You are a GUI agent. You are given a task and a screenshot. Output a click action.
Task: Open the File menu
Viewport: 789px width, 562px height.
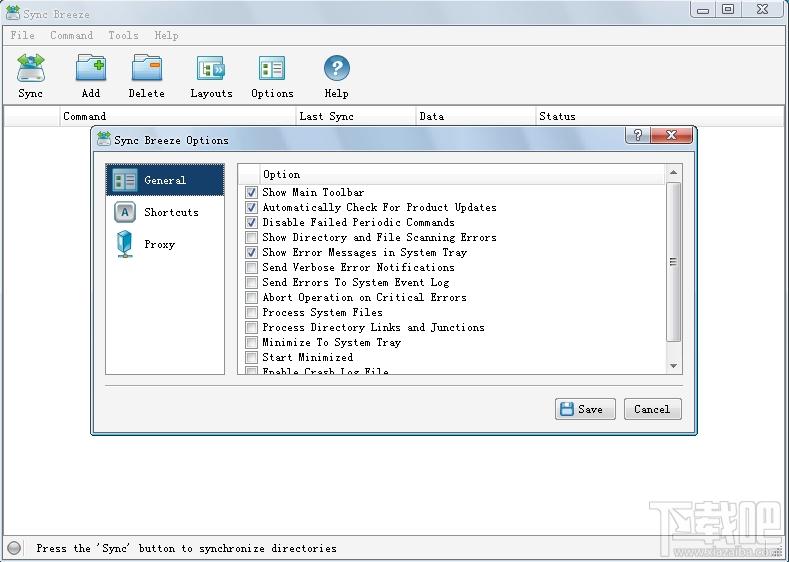pyautogui.click(x=23, y=35)
